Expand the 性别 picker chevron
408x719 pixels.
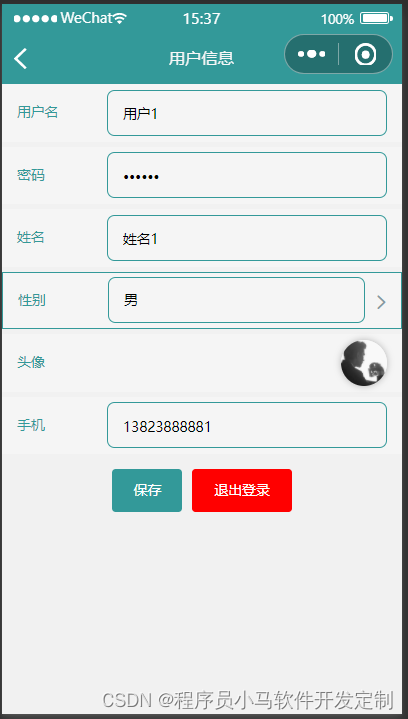click(381, 302)
